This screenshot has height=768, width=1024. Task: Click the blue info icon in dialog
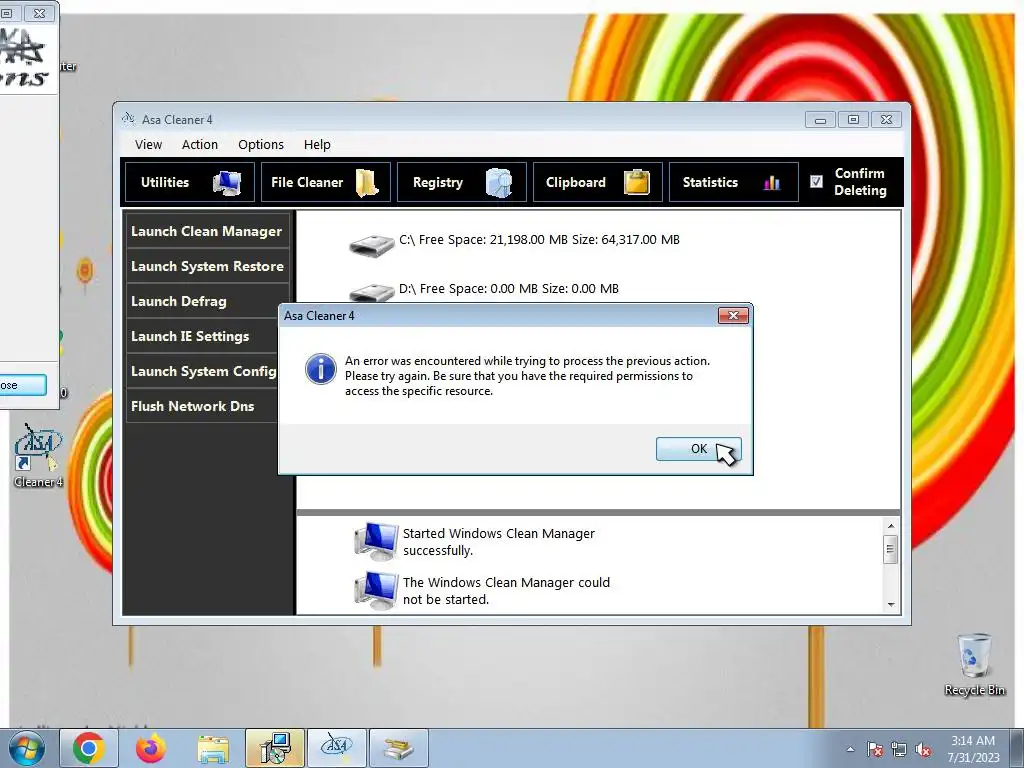[x=321, y=369]
